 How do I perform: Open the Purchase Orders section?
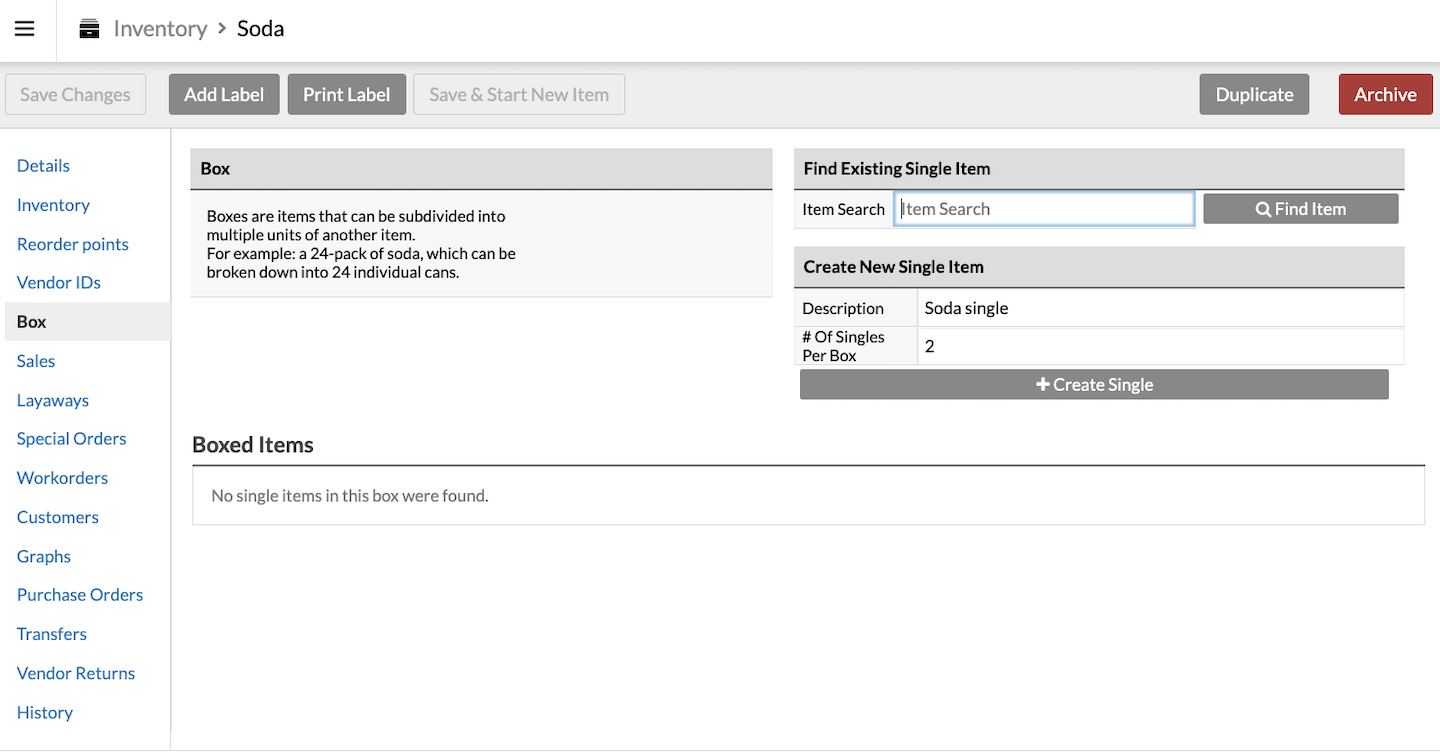point(80,595)
